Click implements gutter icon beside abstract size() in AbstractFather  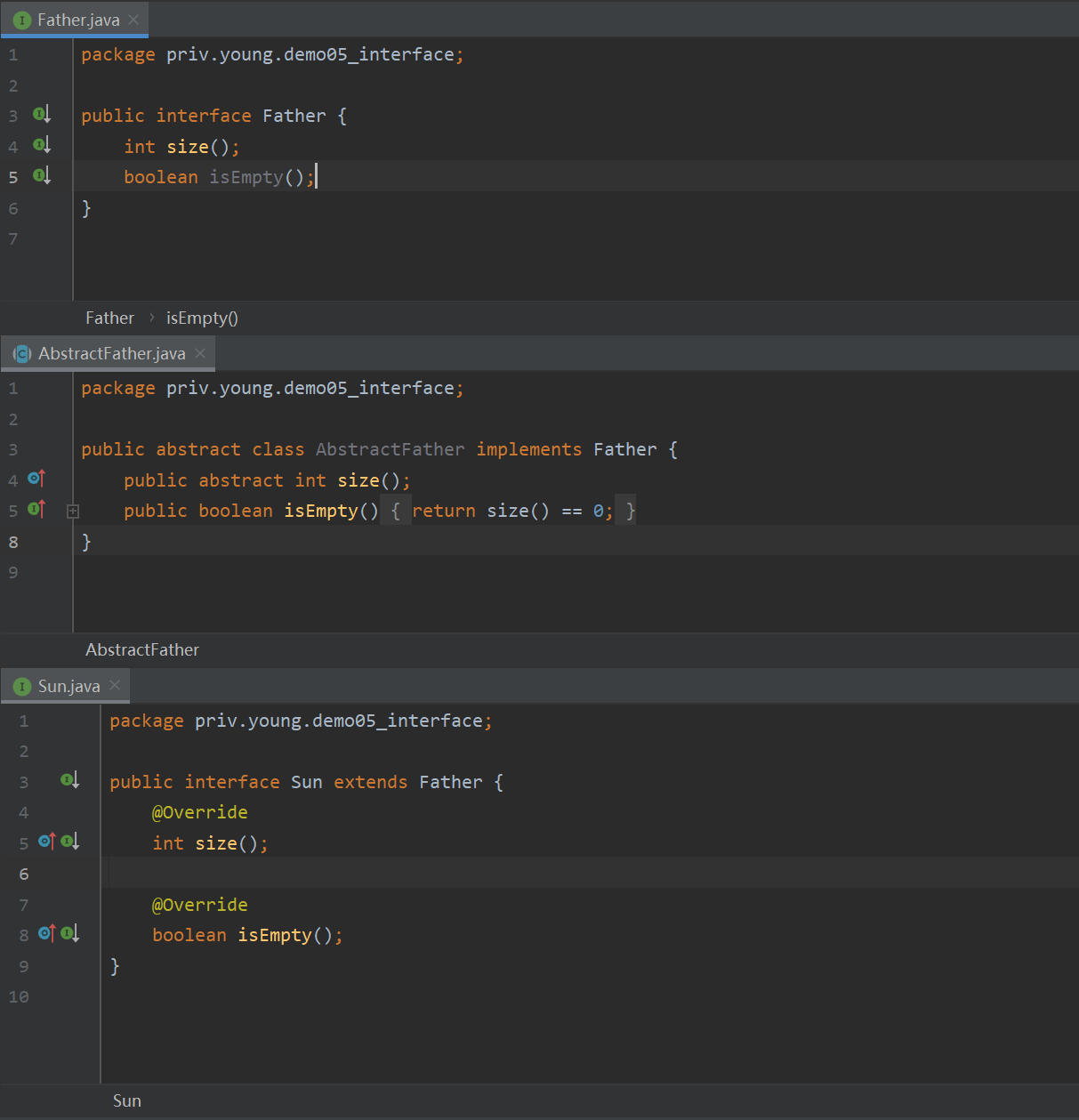point(36,479)
